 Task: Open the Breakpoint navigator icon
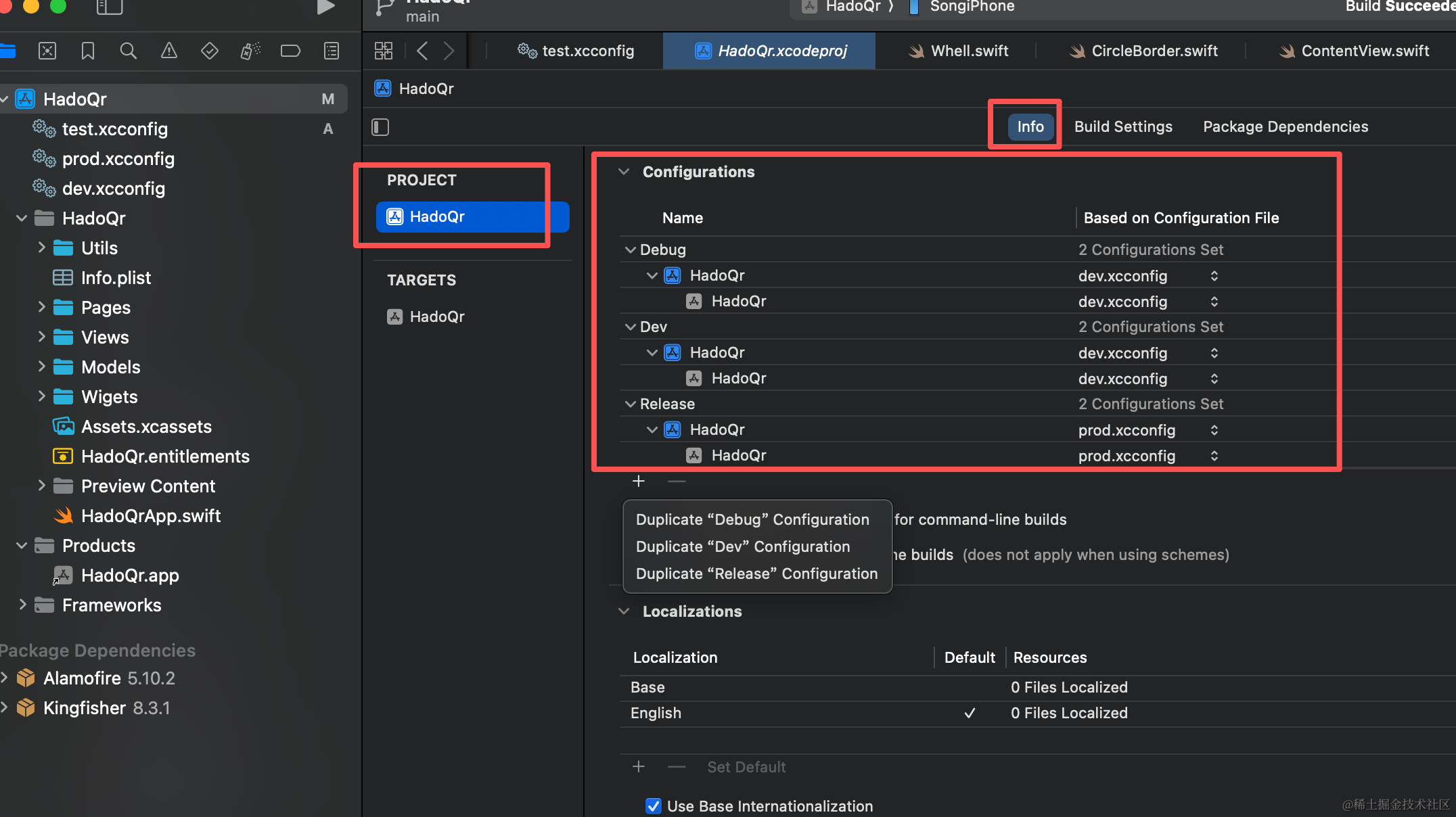[x=290, y=51]
